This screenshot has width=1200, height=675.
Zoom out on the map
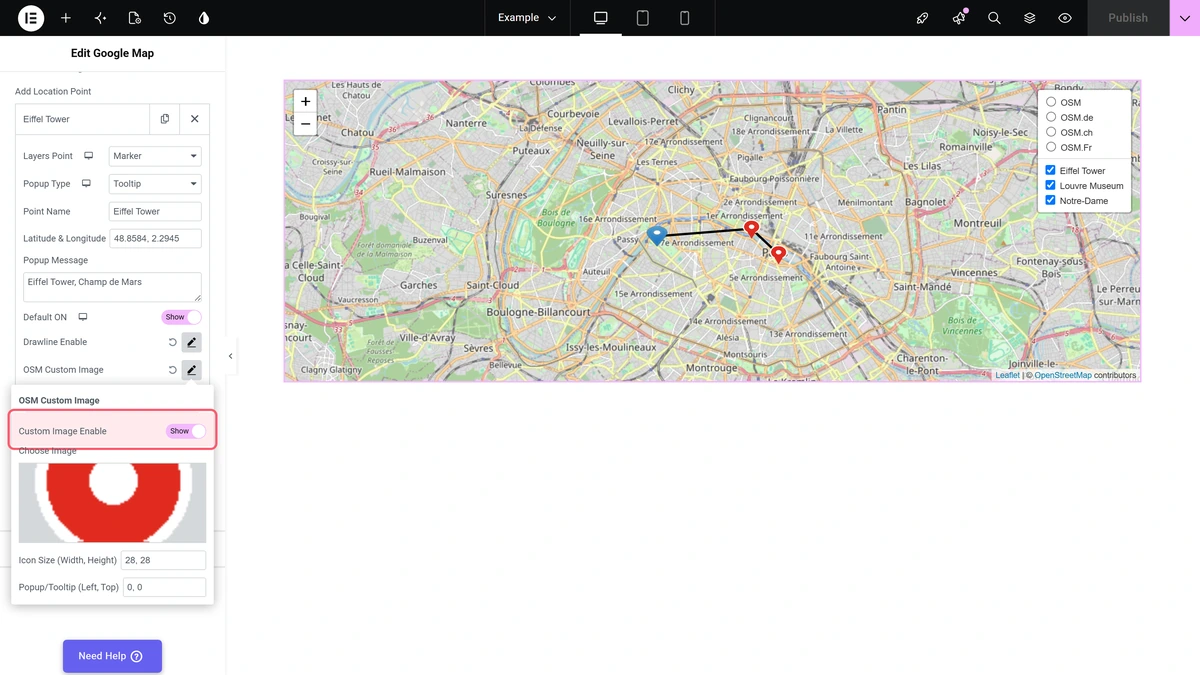(305, 124)
